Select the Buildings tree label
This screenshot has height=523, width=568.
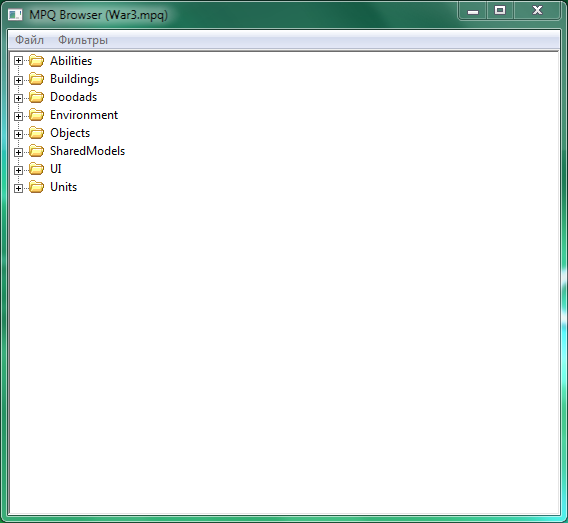75,79
